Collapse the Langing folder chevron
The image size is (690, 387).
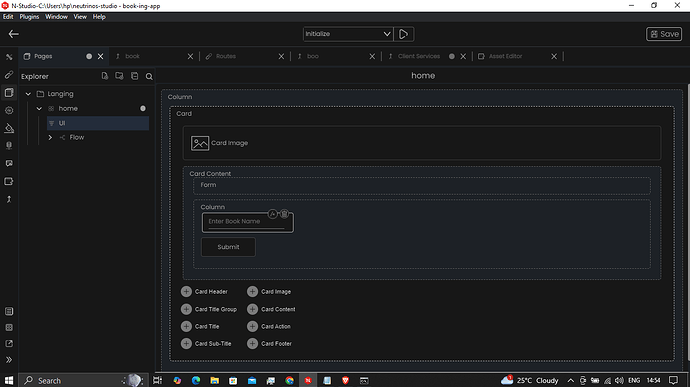pos(28,94)
